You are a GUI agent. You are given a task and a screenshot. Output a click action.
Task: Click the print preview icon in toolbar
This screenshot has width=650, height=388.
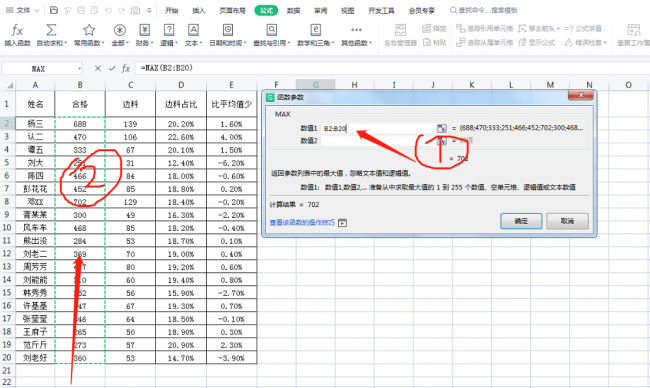[x=95, y=10]
